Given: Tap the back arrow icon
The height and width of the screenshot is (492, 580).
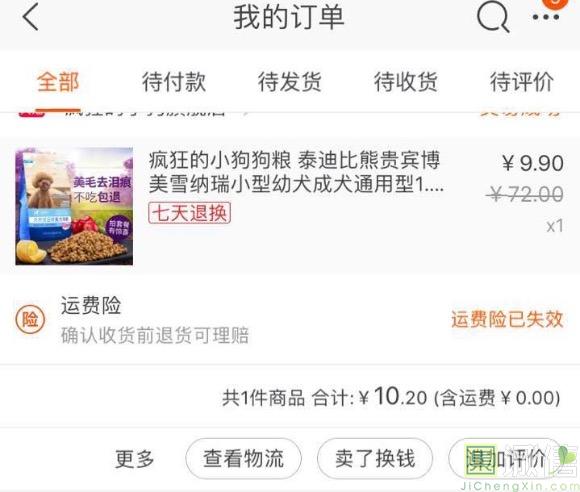Looking at the screenshot, I should 31,17.
